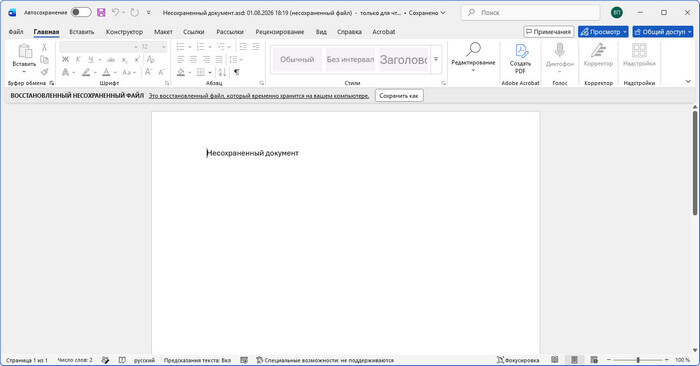This screenshot has height=366, width=700.
Task: Click the bulleted list icon
Action: coord(180,47)
